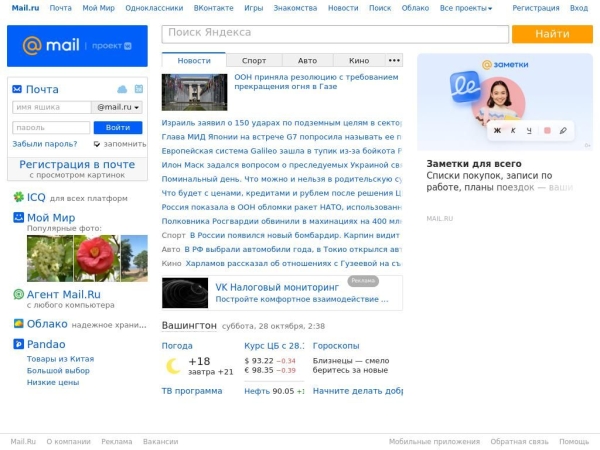Click the orange Найти button
This screenshot has height=450, width=600.
point(552,34)
